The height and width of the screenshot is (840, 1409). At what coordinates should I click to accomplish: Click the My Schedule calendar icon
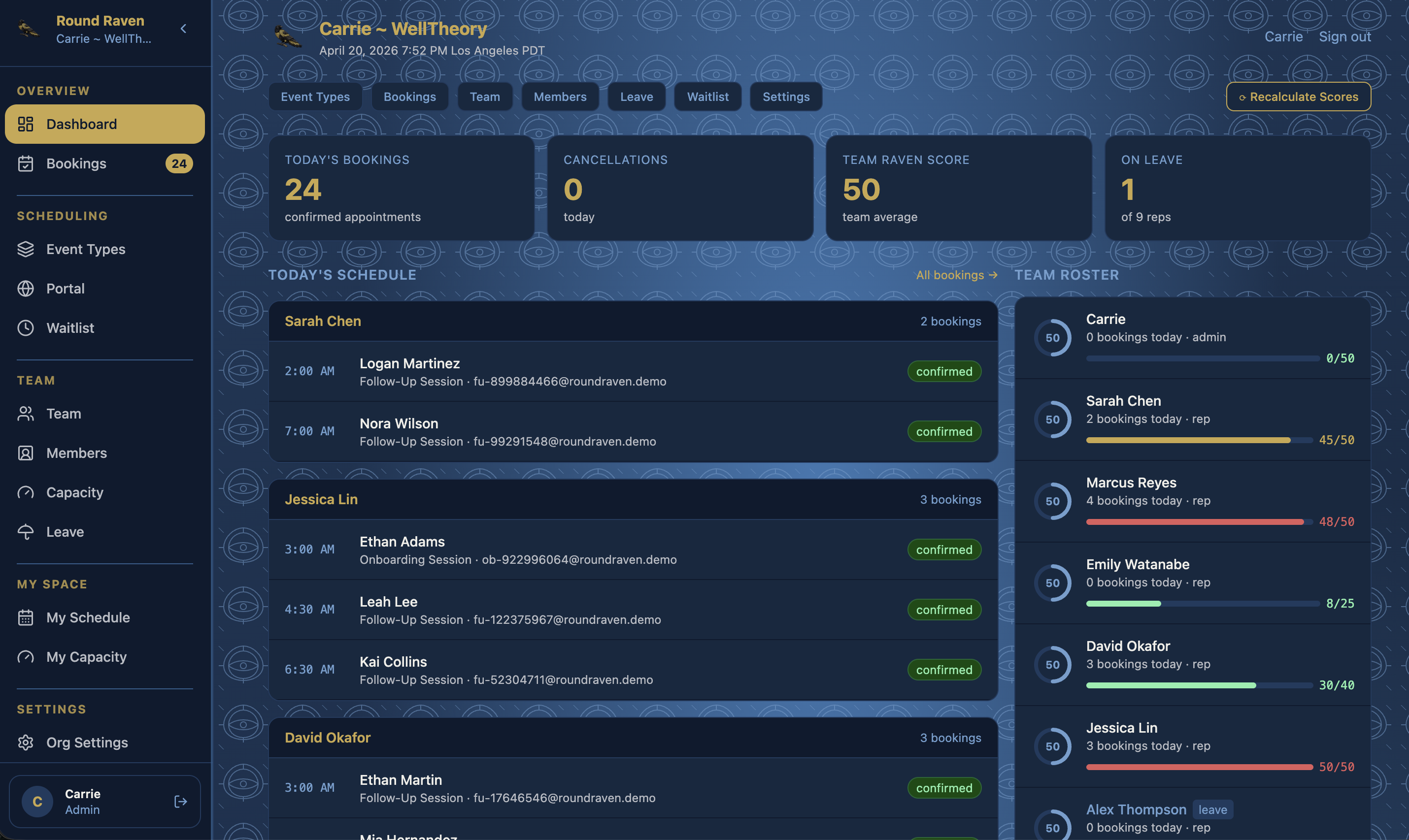(26, 617)
